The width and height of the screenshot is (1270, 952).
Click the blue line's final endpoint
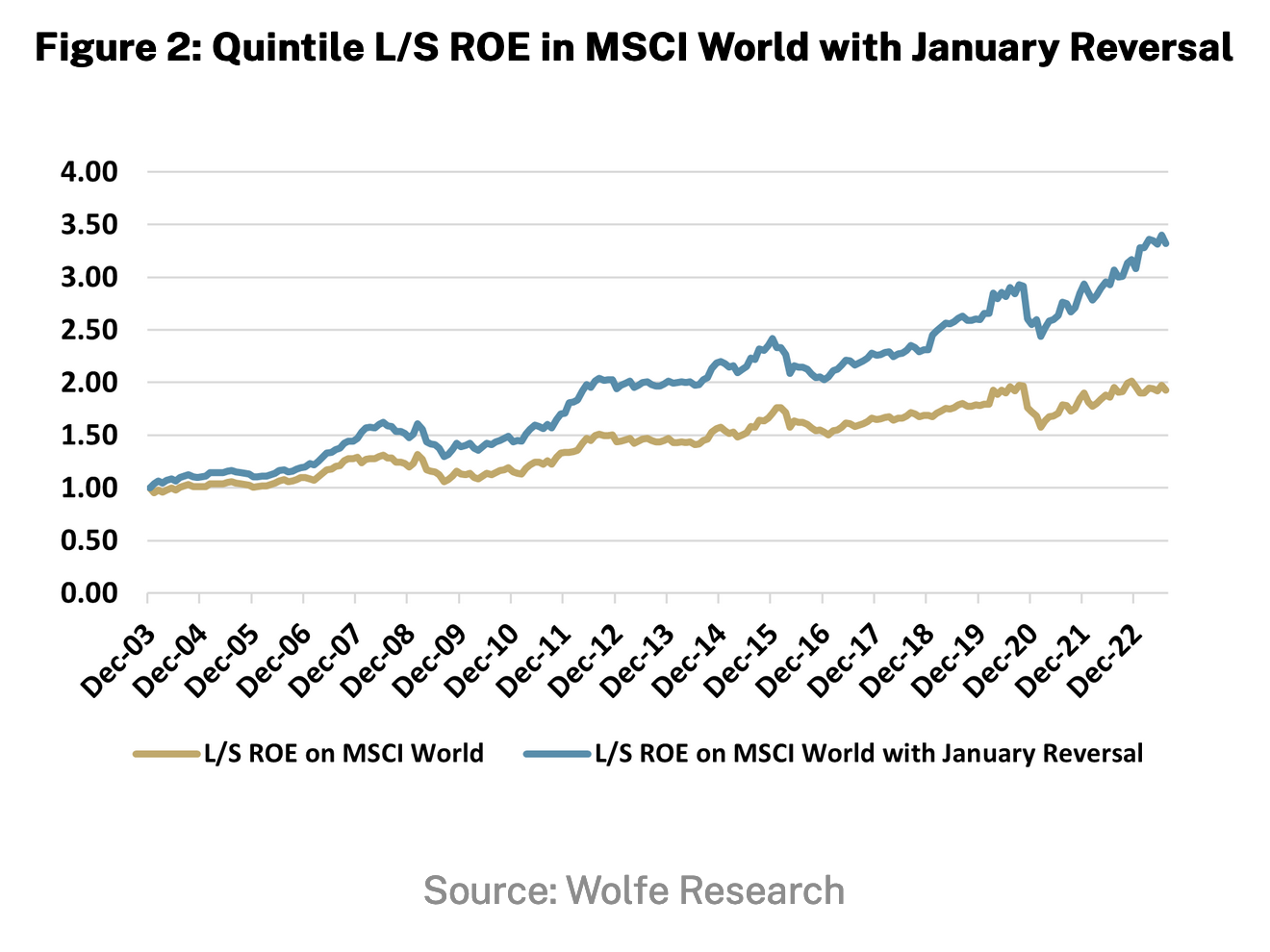coord(1166,243)
